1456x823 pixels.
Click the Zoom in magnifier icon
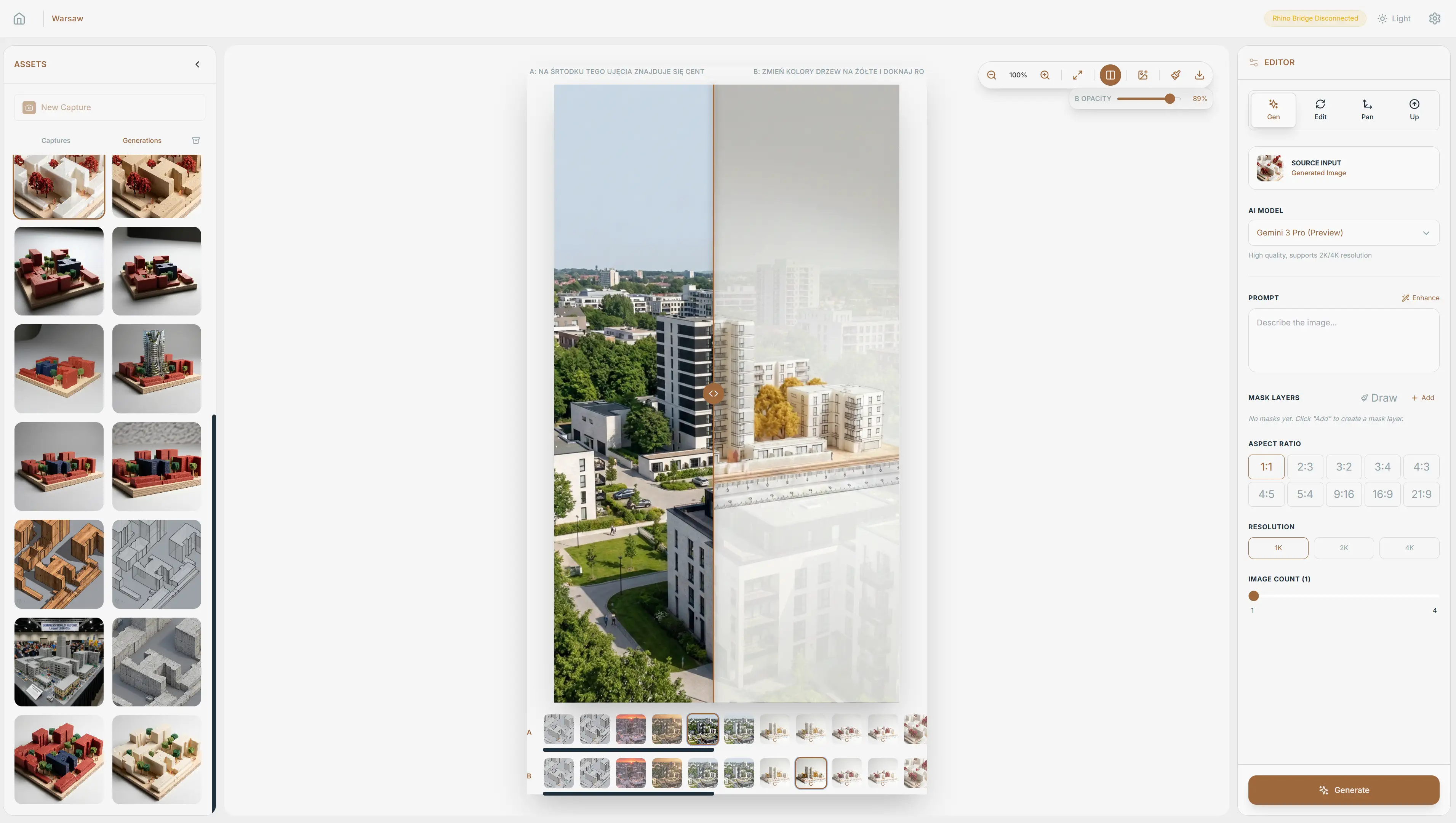[x=1045, y=75]
